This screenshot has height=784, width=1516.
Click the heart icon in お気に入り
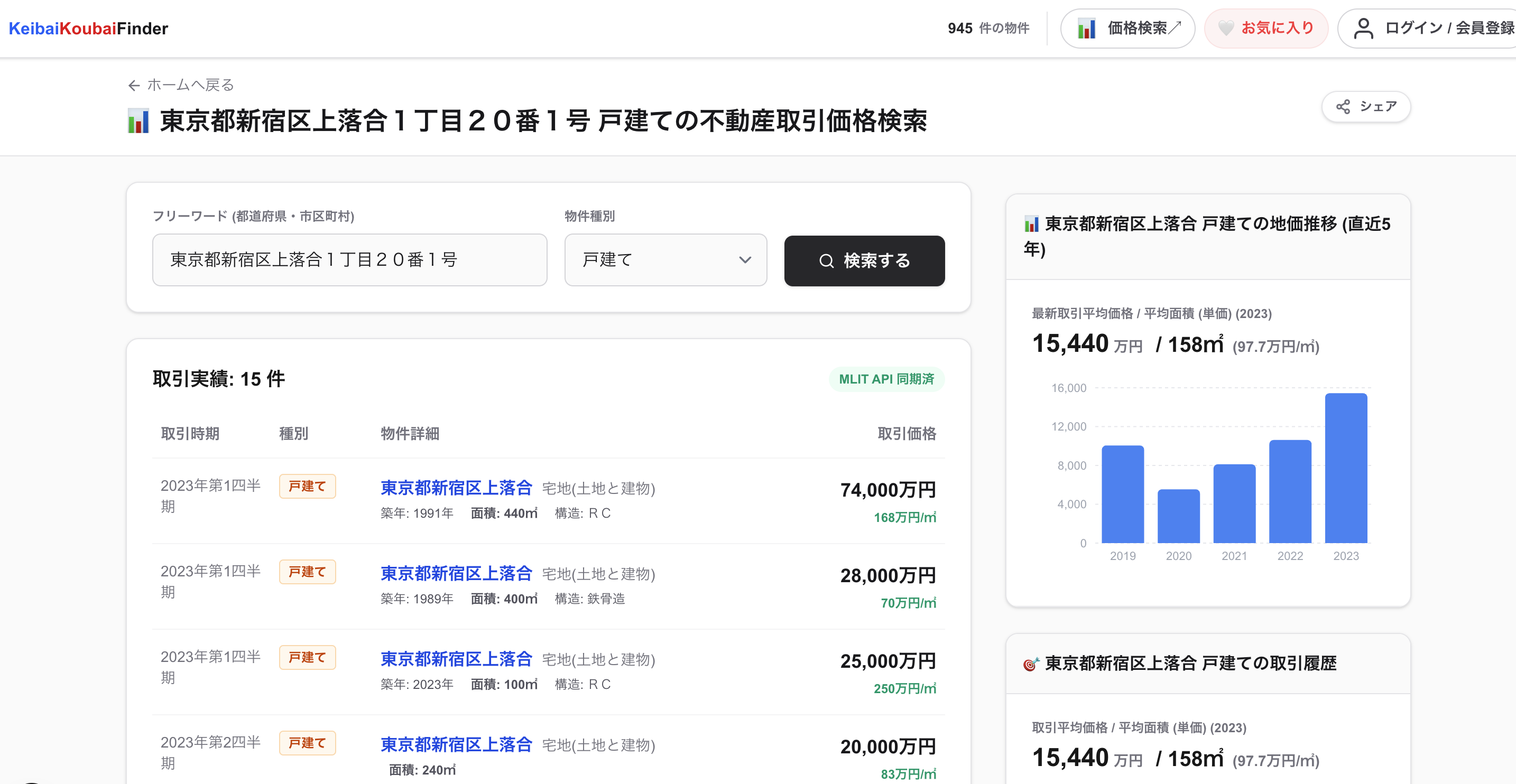click(1225, 27)
